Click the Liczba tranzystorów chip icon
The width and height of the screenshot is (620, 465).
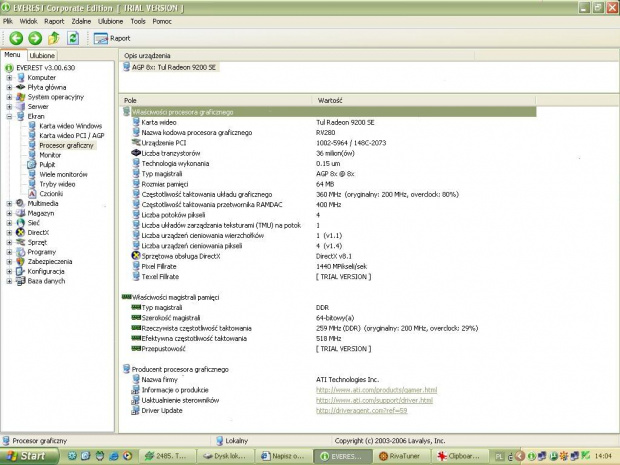pos(136,153)
